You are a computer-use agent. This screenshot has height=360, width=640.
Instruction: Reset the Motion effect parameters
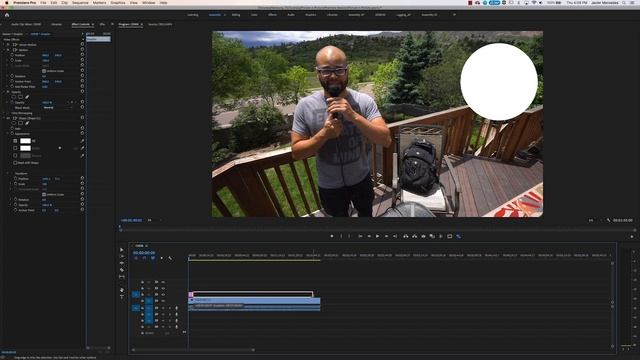pos(82,50)
